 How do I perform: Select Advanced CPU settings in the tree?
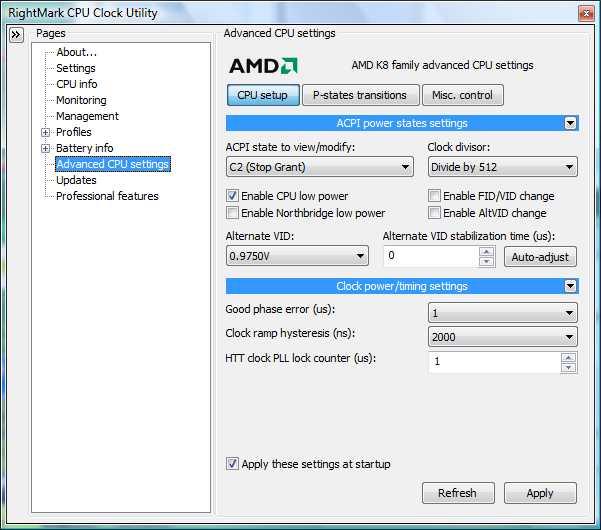coord(113,164)
